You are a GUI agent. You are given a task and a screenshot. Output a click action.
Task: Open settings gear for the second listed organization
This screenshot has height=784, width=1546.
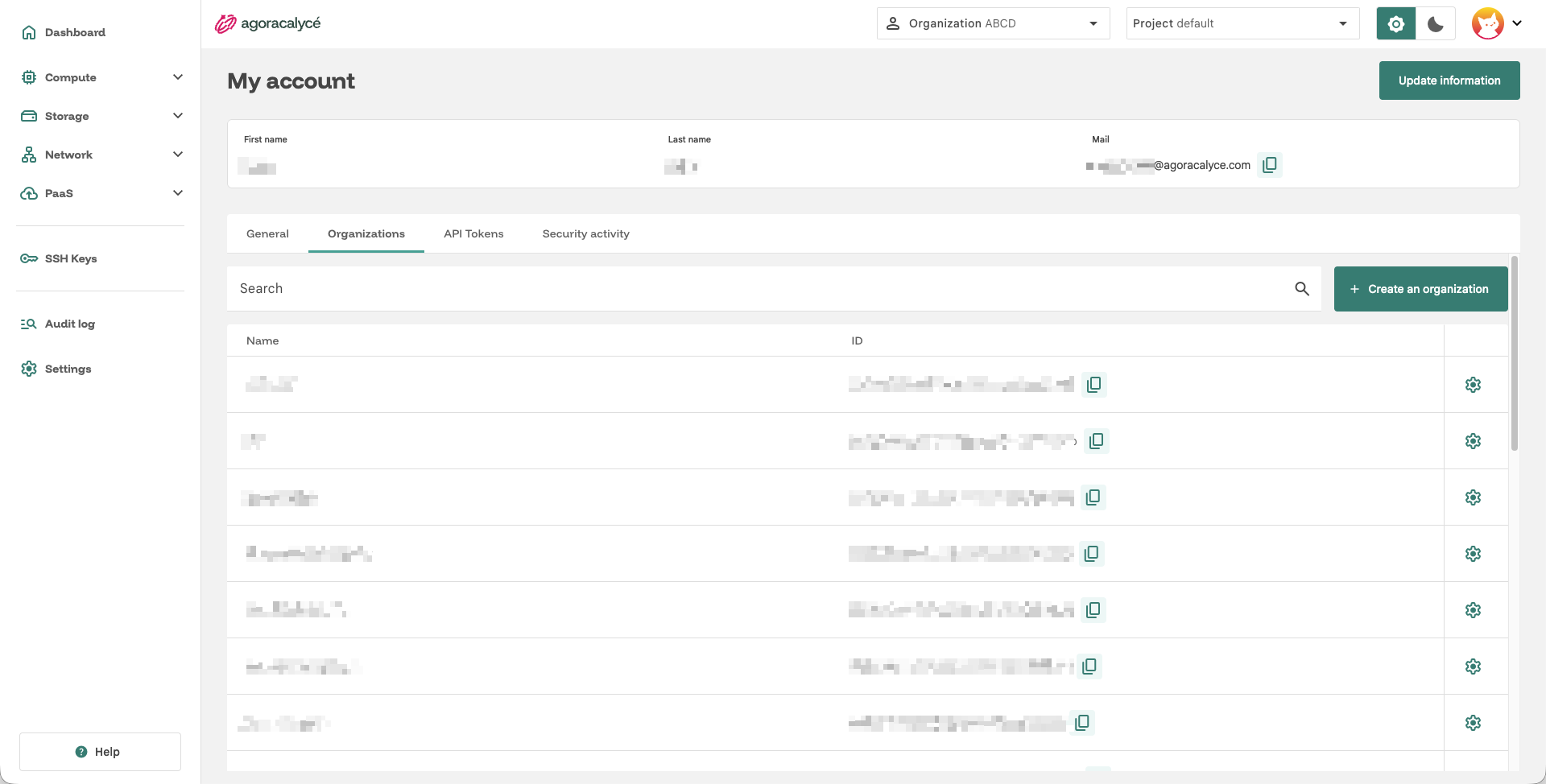(x=1473, y=441)
